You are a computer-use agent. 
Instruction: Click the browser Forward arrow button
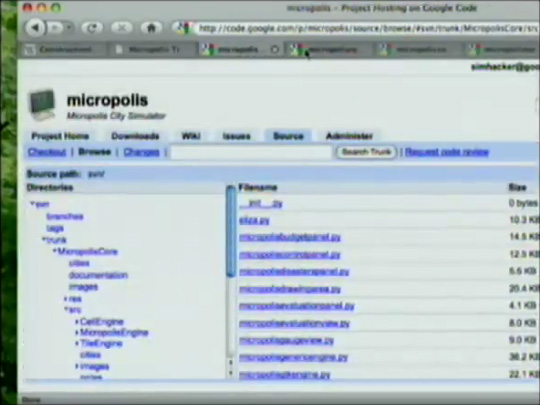(x=55, y=28)
